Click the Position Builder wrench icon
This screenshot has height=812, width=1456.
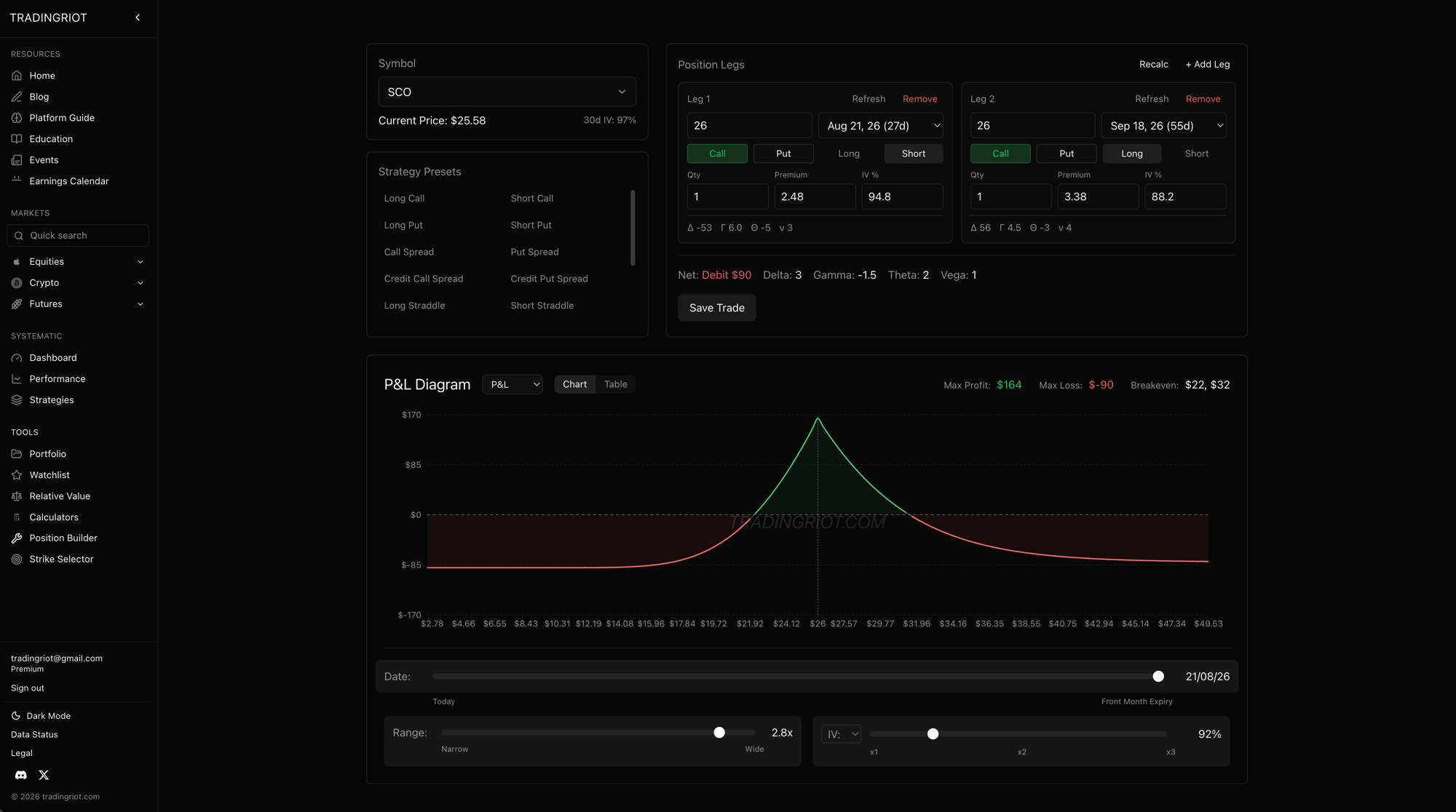pos(17,538)
